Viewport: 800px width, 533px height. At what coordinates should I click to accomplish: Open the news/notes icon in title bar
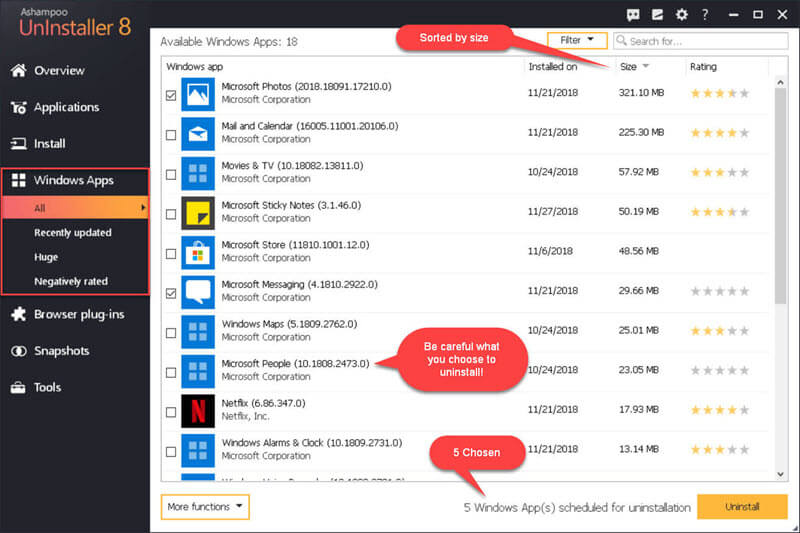click(x=657, y=15)
